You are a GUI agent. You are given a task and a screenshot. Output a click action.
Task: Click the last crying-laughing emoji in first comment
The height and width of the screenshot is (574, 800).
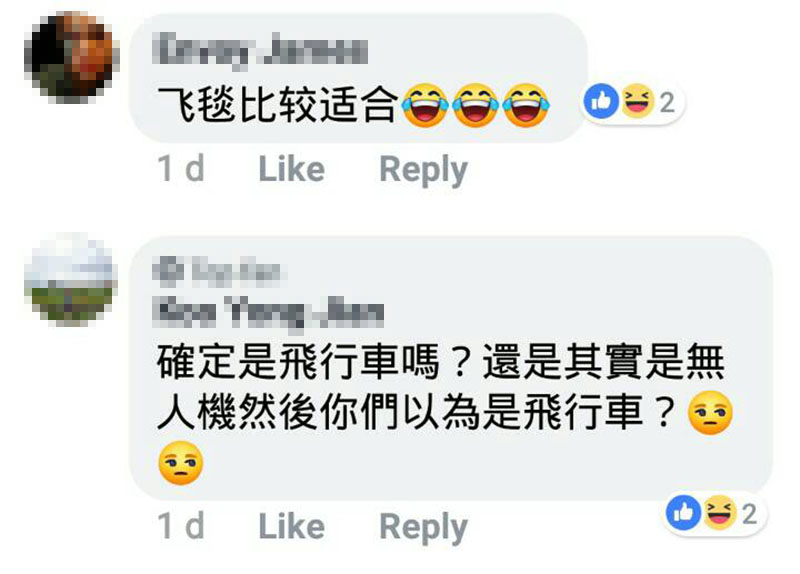(x=526, y=105)
